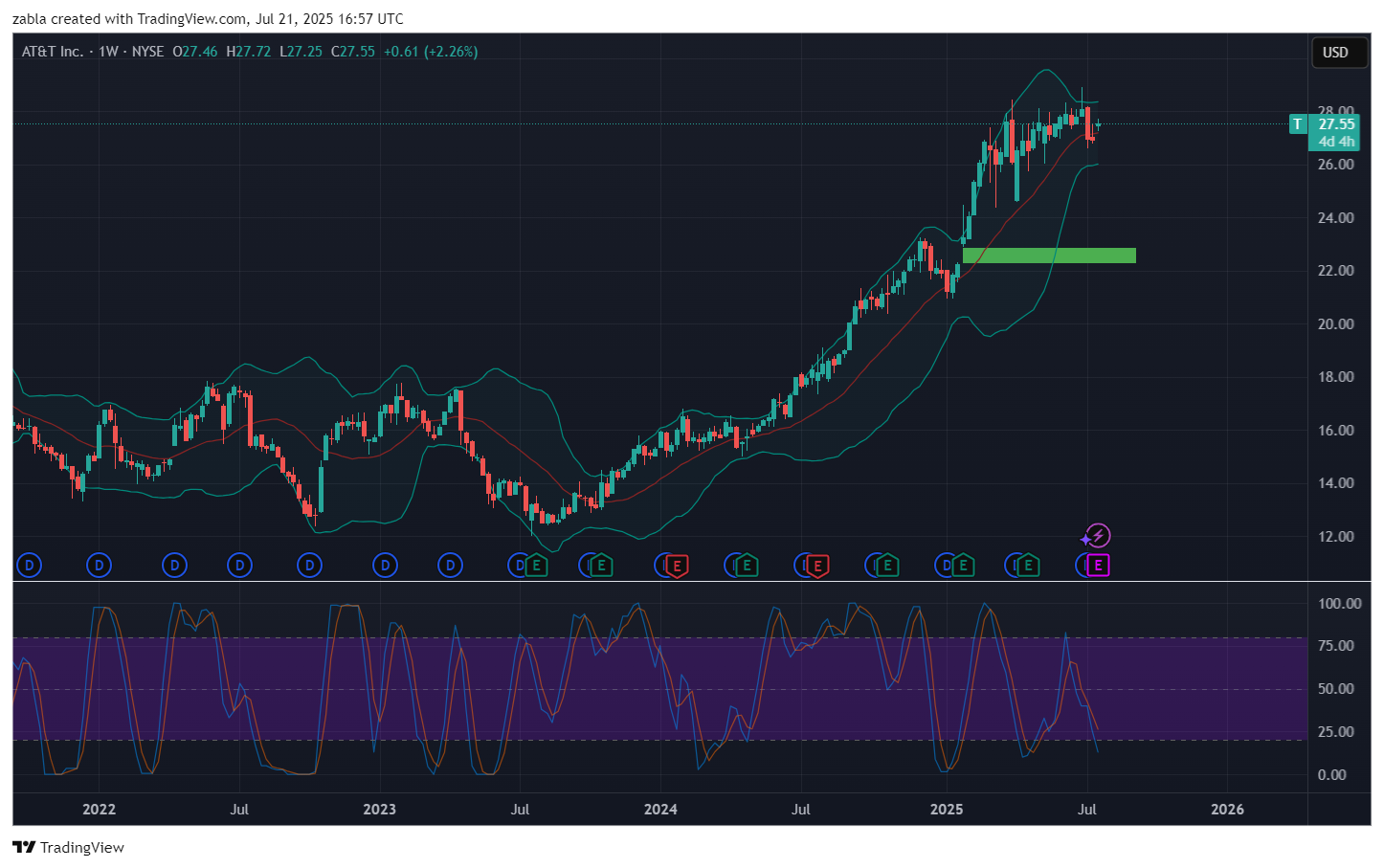
Task: Click the dividend D marker above the 2022 label
Action: [99, 566]
